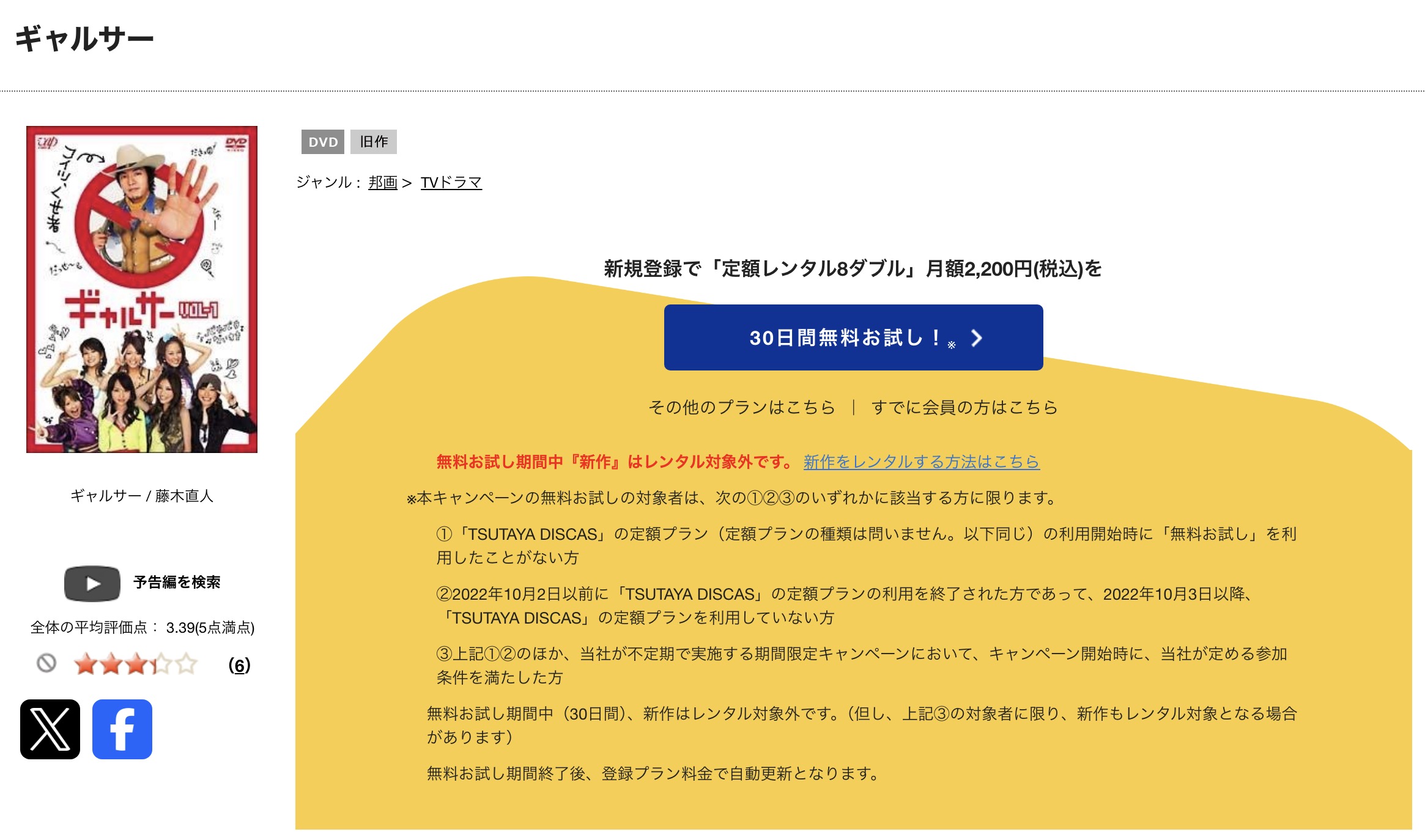Viewport: 1425px width, 840px height.
Task: Click the ※本キャンペーンの無料お試しの対象者 line
Action: pos(732,498)
